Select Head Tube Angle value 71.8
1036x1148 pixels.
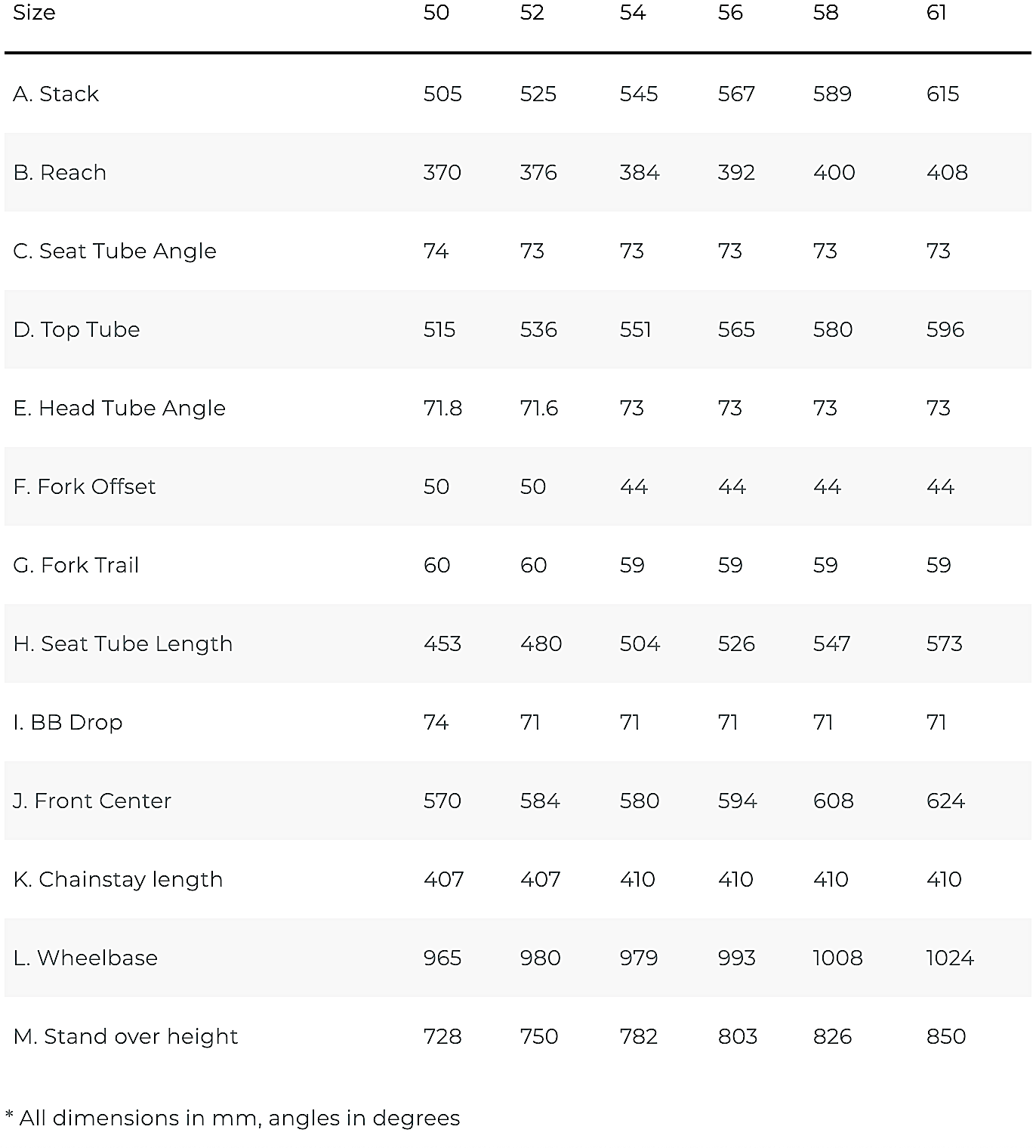[x=442, y=408]
